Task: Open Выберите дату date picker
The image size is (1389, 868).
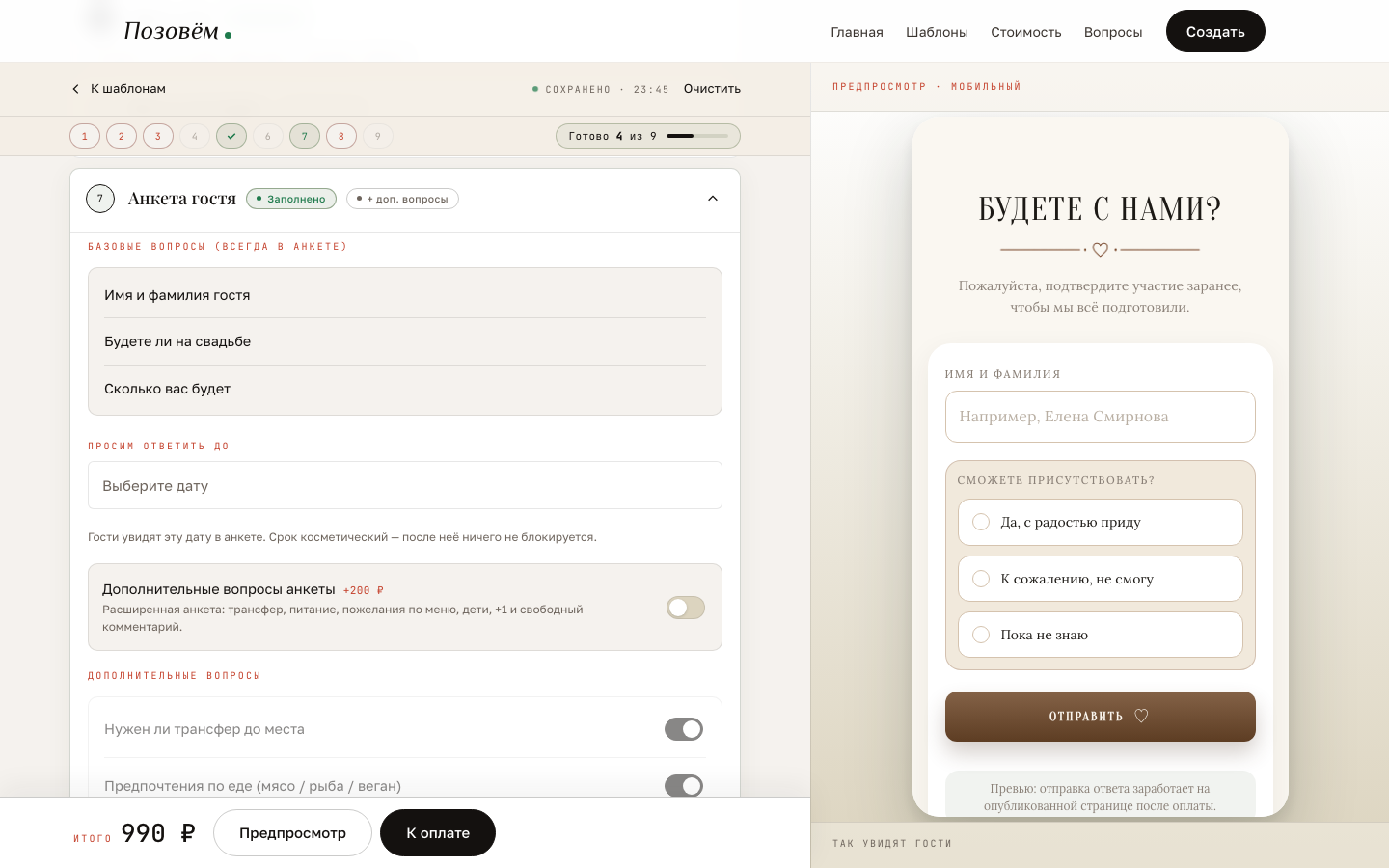Action: tap(405, 485)
